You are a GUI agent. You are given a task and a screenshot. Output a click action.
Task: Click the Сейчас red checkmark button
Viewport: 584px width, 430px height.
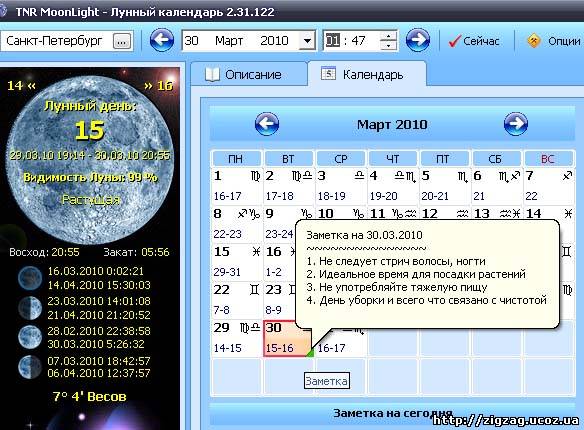473,41
